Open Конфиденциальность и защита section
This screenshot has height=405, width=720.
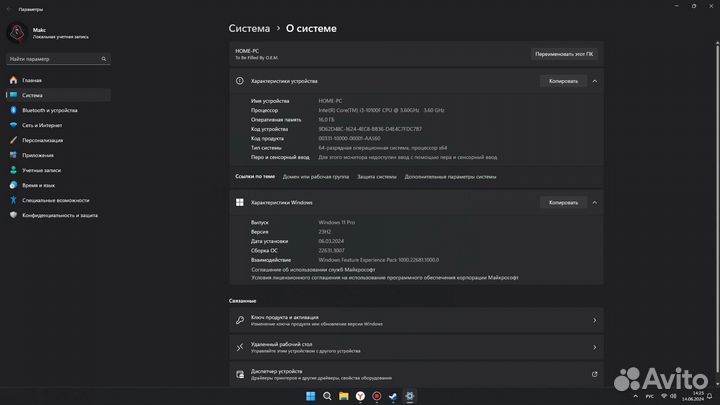pos(58,215)
